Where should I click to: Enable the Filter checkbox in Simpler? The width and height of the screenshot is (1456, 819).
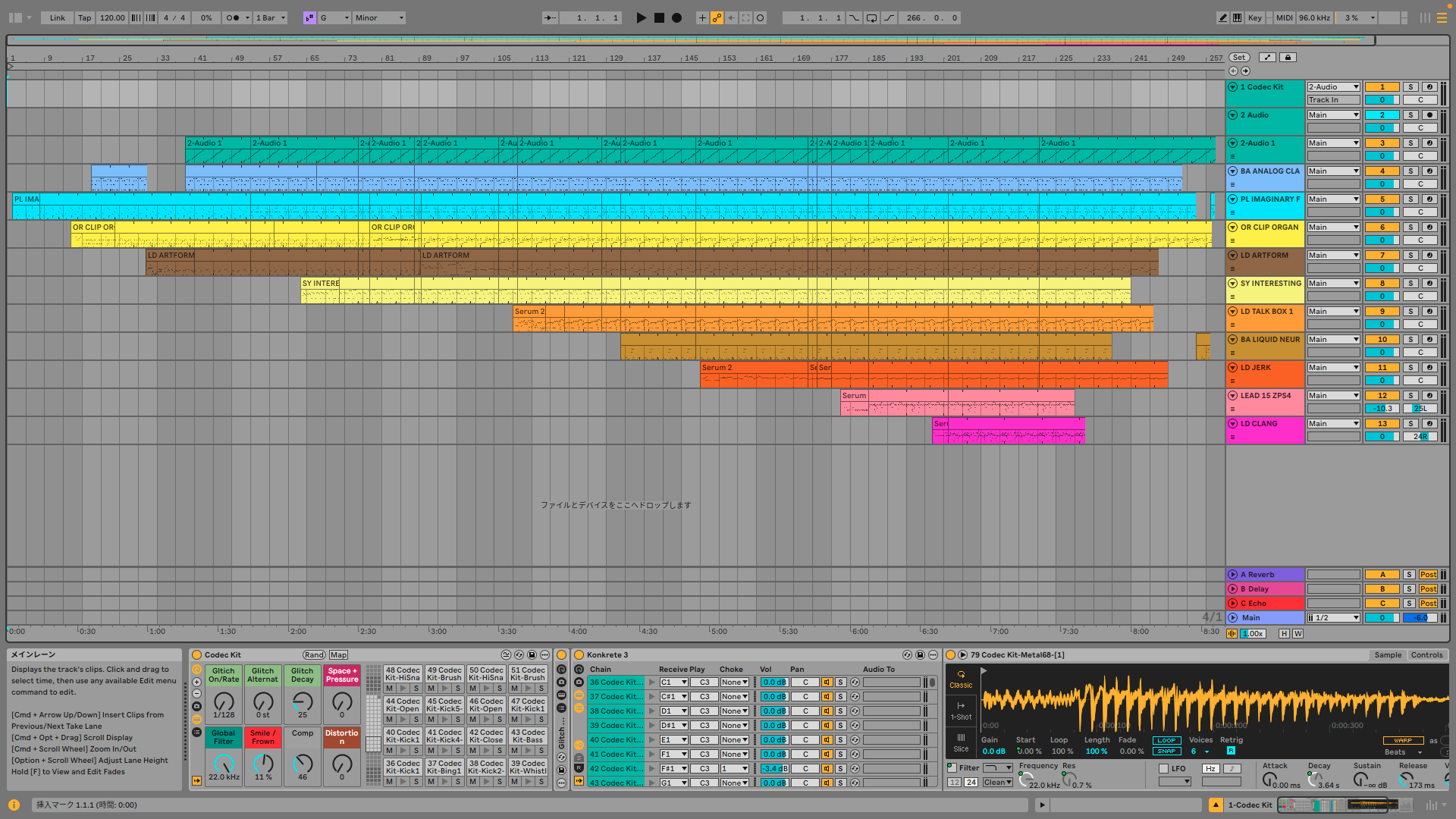(952, 768)
